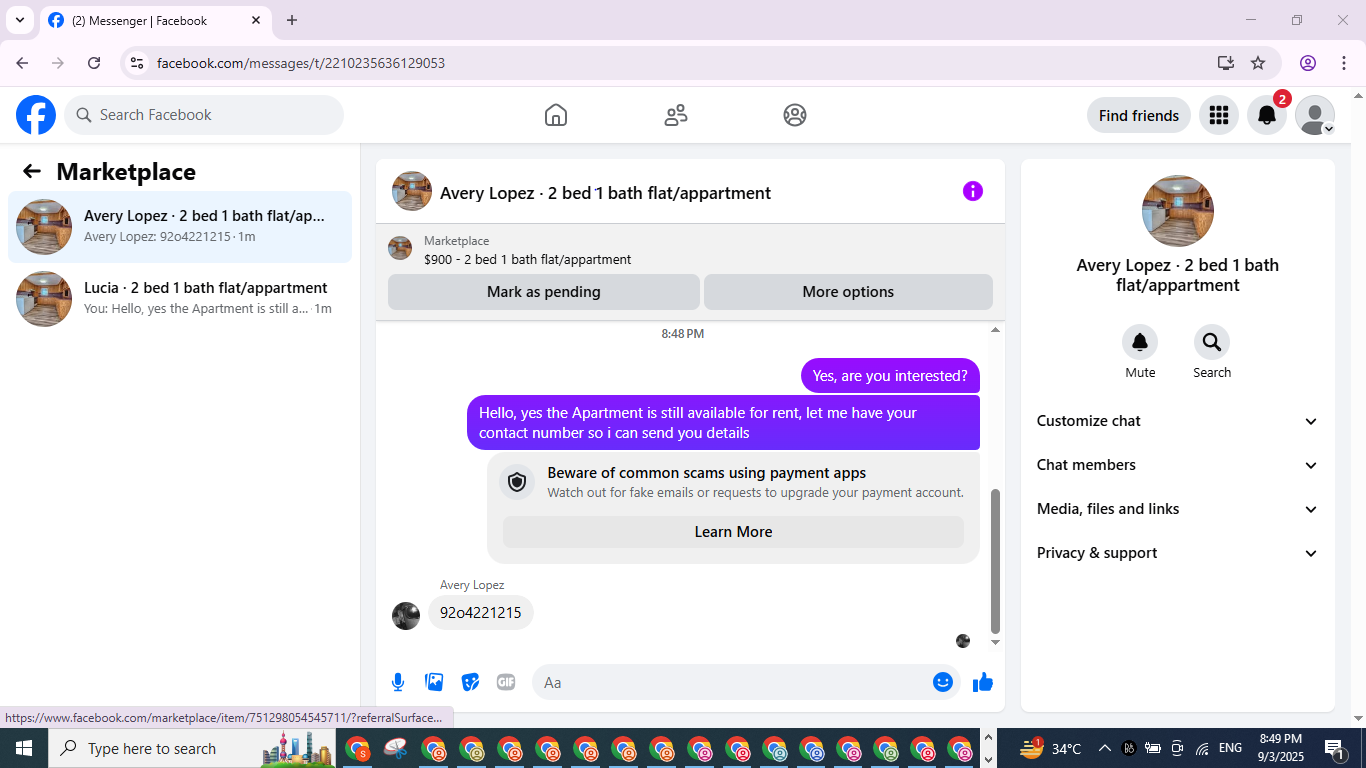
Task: Open the sticker picker icon
Action: click(470, 682)
